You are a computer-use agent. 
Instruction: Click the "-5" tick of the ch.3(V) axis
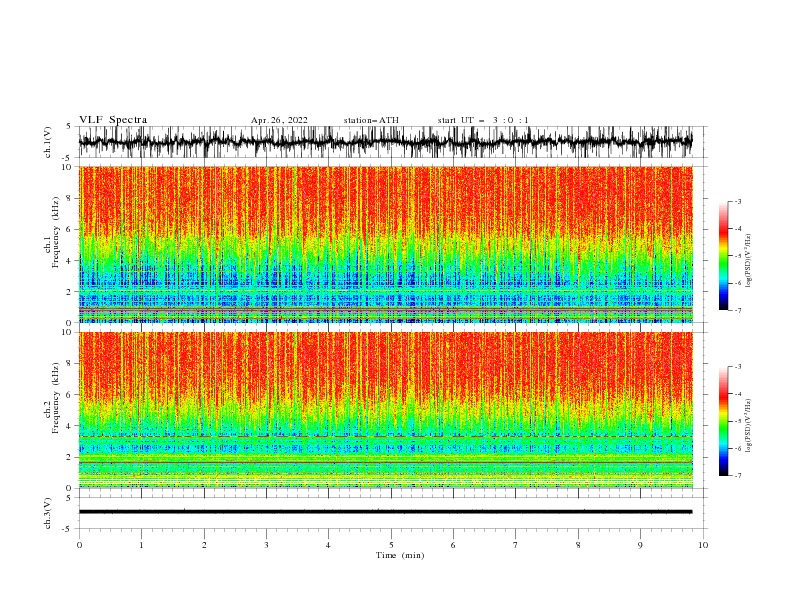coord(68,529)
